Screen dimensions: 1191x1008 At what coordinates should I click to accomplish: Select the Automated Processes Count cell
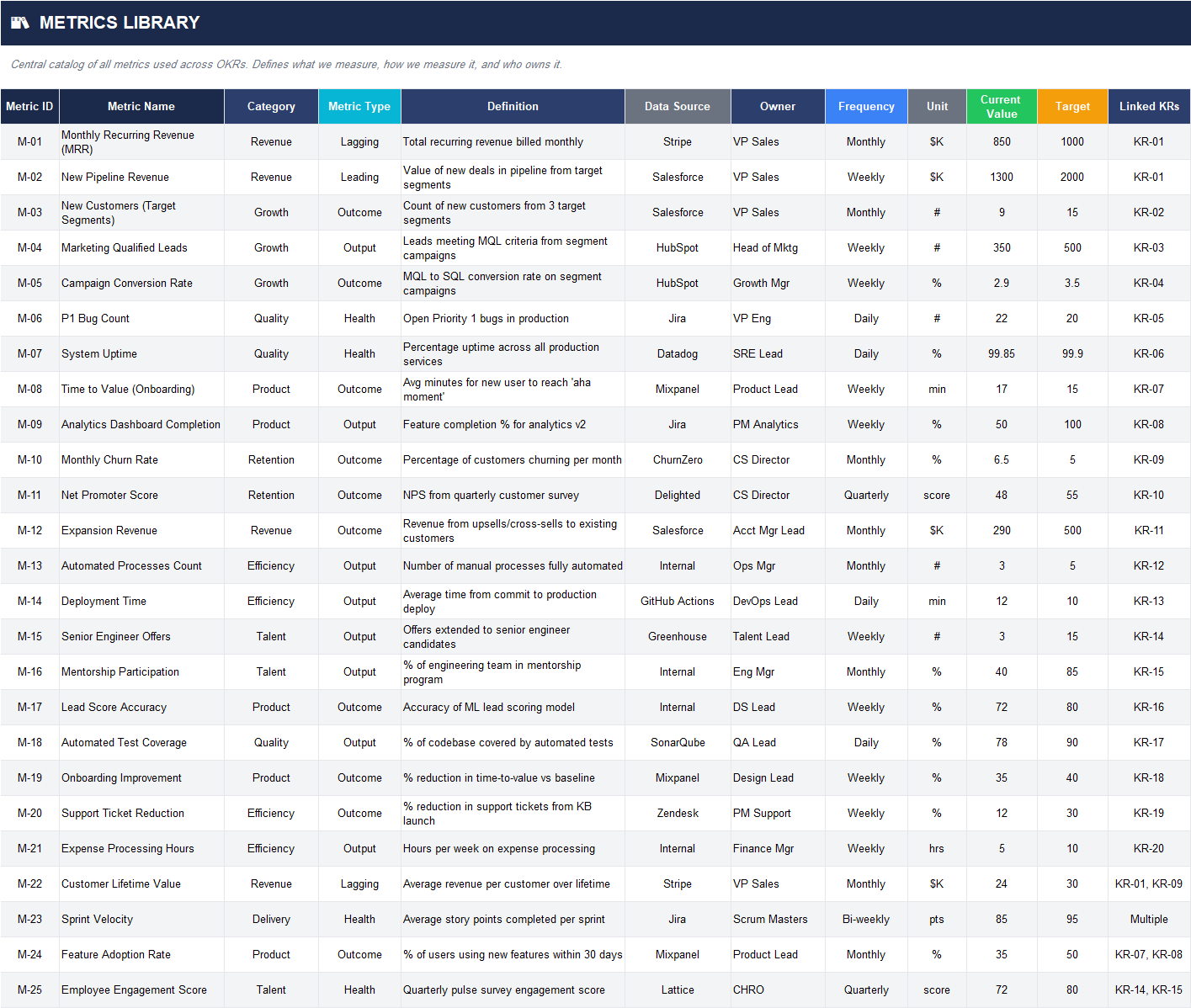point(141,565)
